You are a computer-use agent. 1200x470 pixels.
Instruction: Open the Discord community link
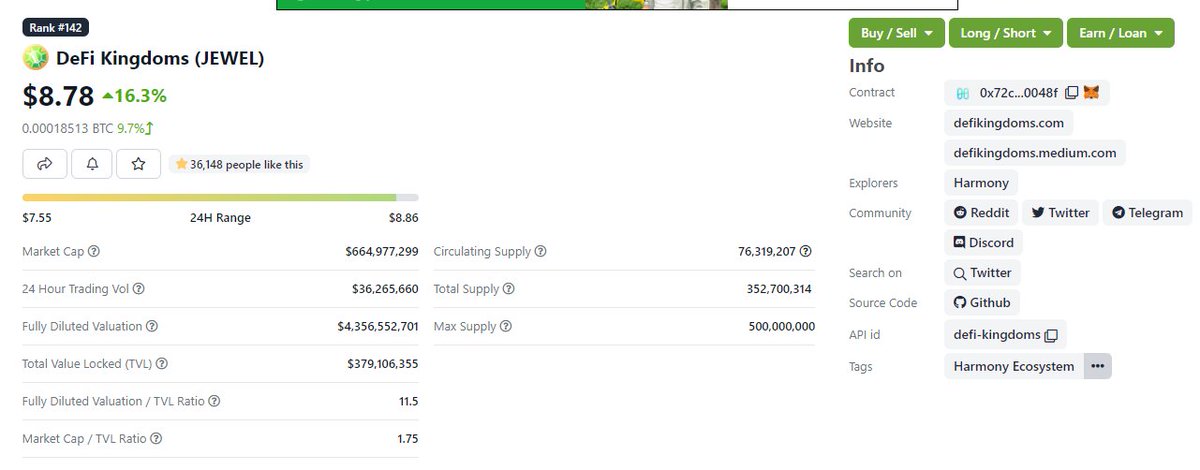coord(983,242)
